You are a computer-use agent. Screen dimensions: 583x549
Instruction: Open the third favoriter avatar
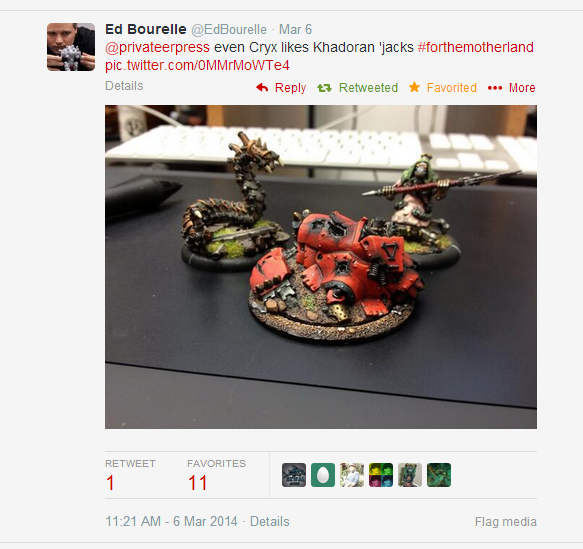tap(352, 475)
